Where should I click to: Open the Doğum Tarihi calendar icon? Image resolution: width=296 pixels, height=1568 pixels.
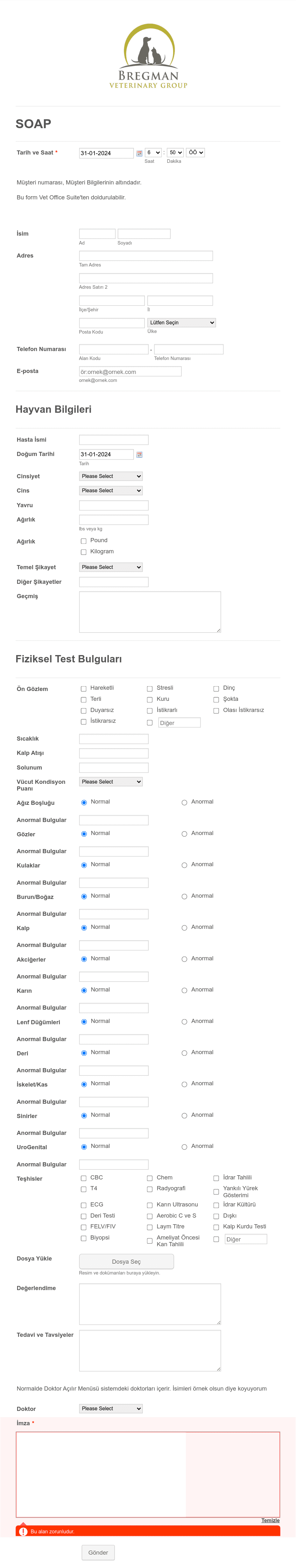pyautogui.click(x=139, y=455)
